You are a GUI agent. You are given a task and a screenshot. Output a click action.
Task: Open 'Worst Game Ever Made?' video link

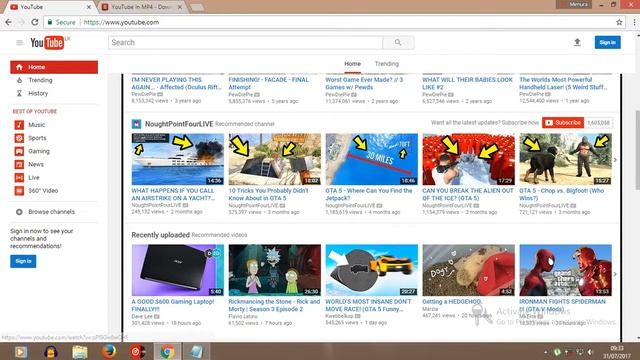point(364,83)
